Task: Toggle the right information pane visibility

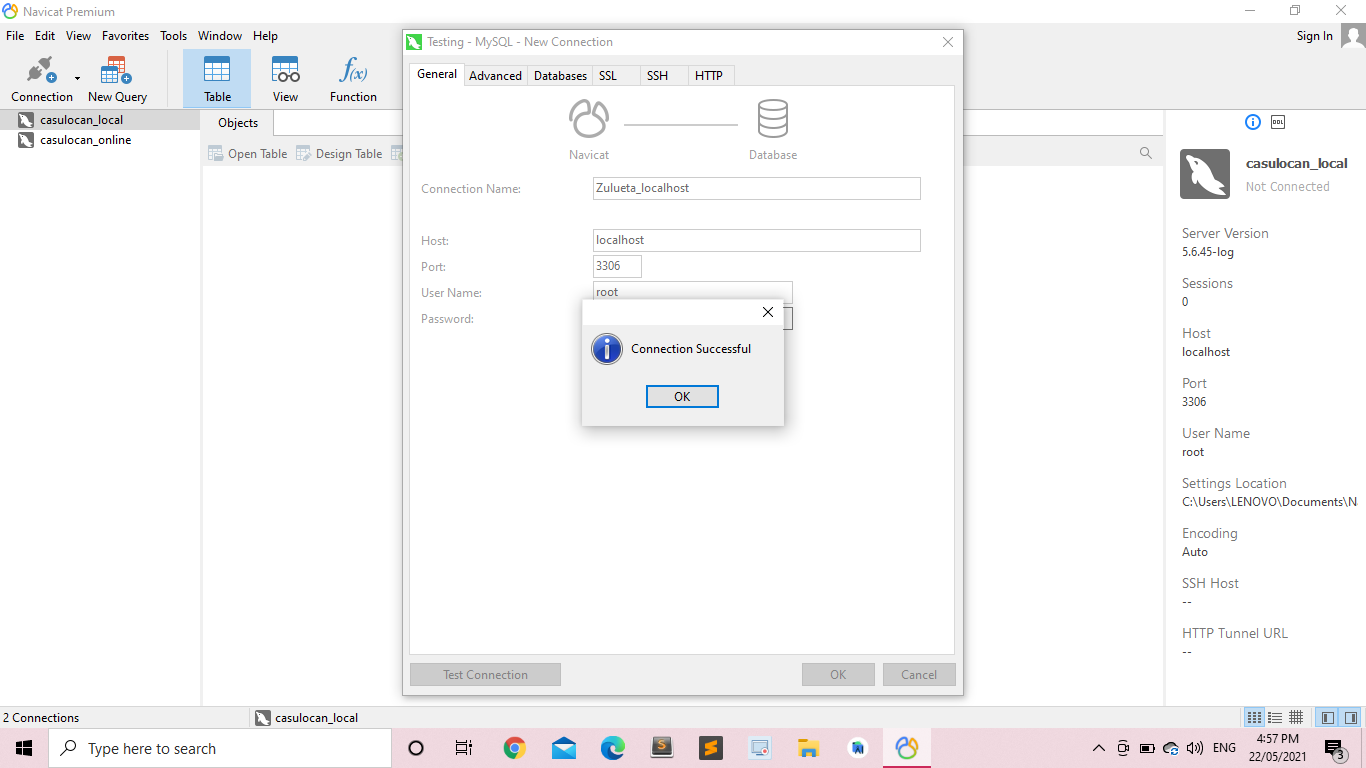Action: coord(1351,717)
